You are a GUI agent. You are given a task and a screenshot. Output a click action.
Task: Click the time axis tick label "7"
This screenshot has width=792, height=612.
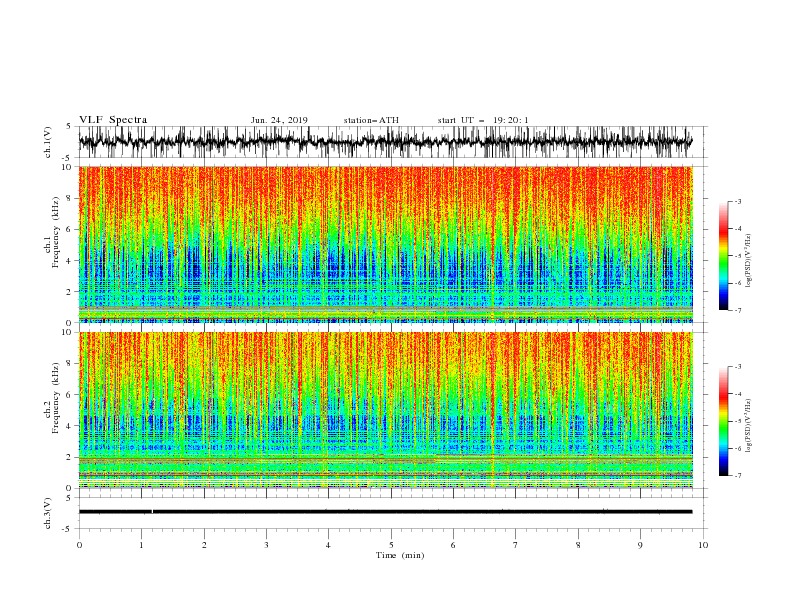point(516,545)
